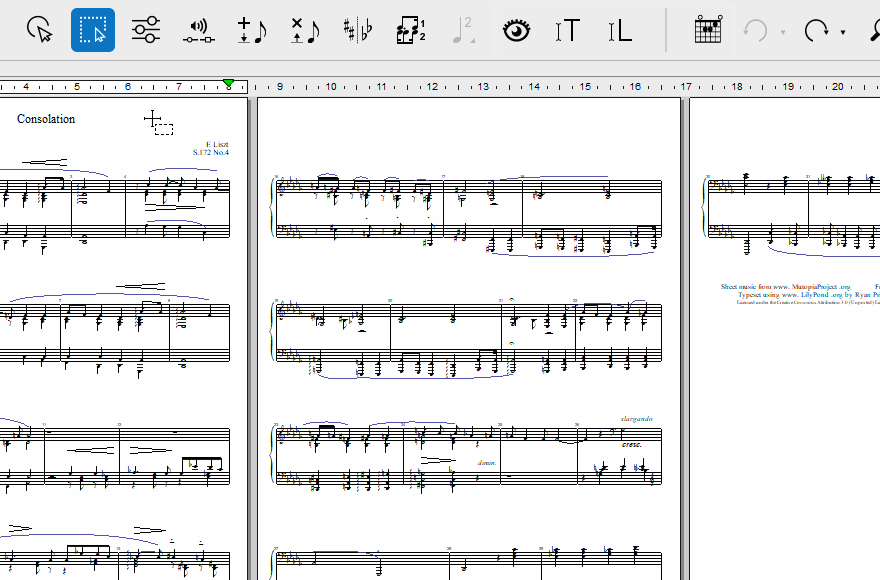Select the freehand lasso selection tool

tap(40, 30)
